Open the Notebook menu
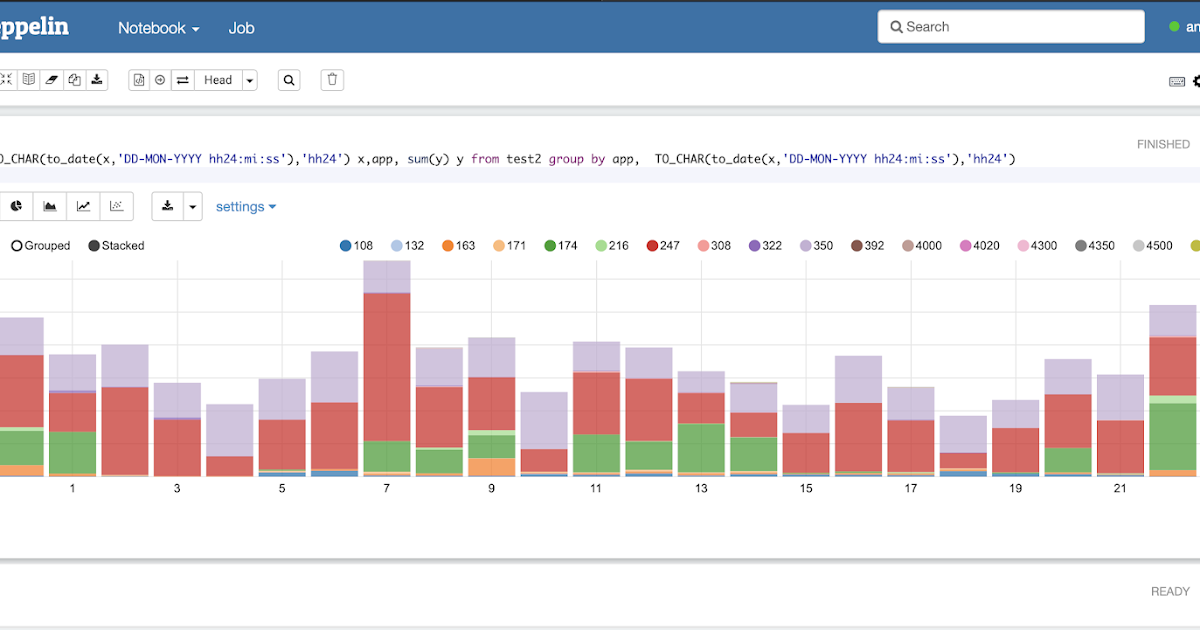This screenshot has height=630, width=1200. coord(158,28)
